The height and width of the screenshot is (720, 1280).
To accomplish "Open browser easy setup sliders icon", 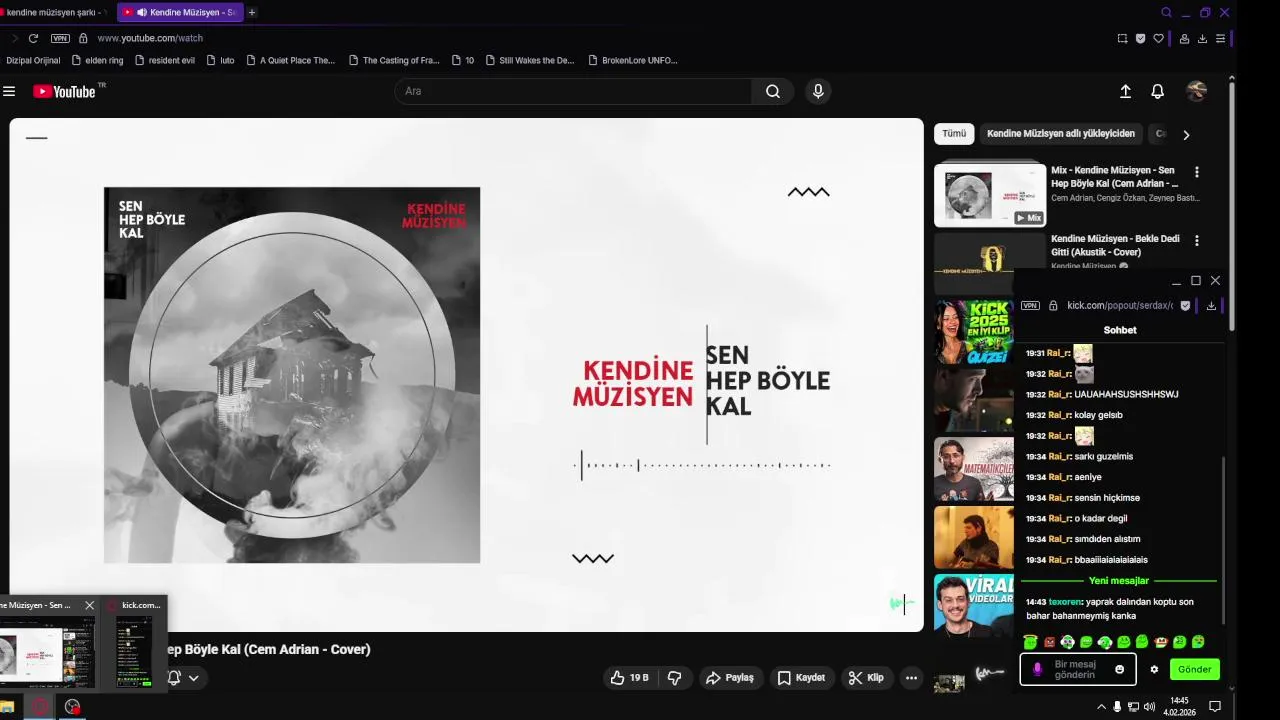I will click(x=1220, y=38).
